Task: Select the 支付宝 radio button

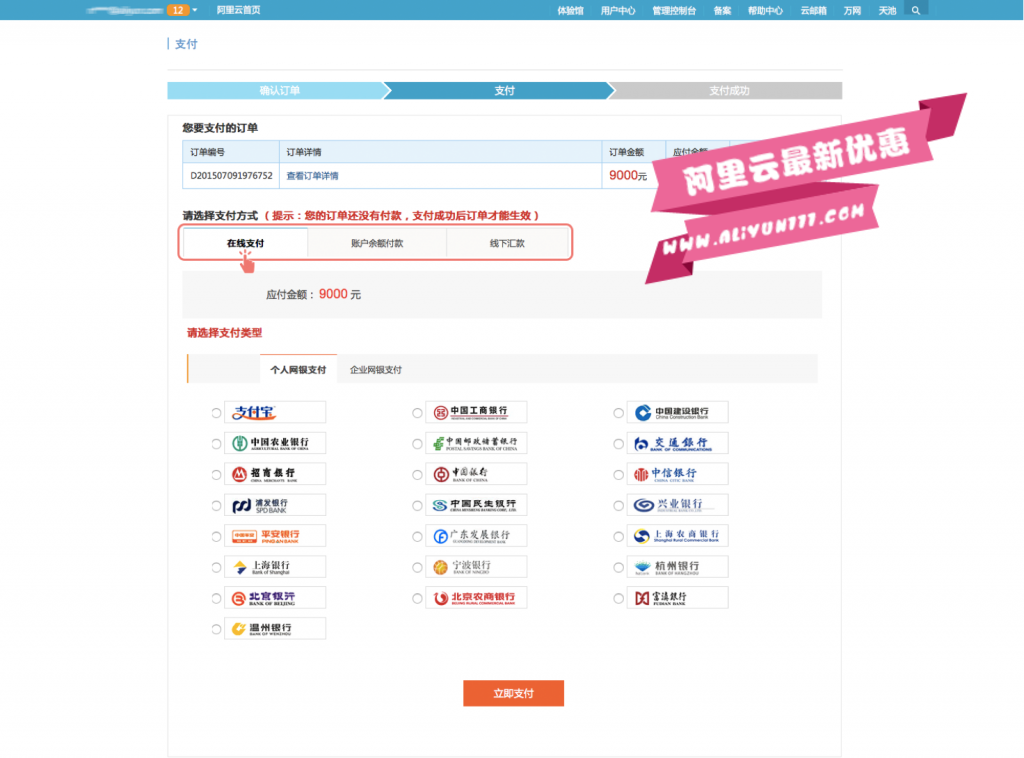Action: coord(216,413)
